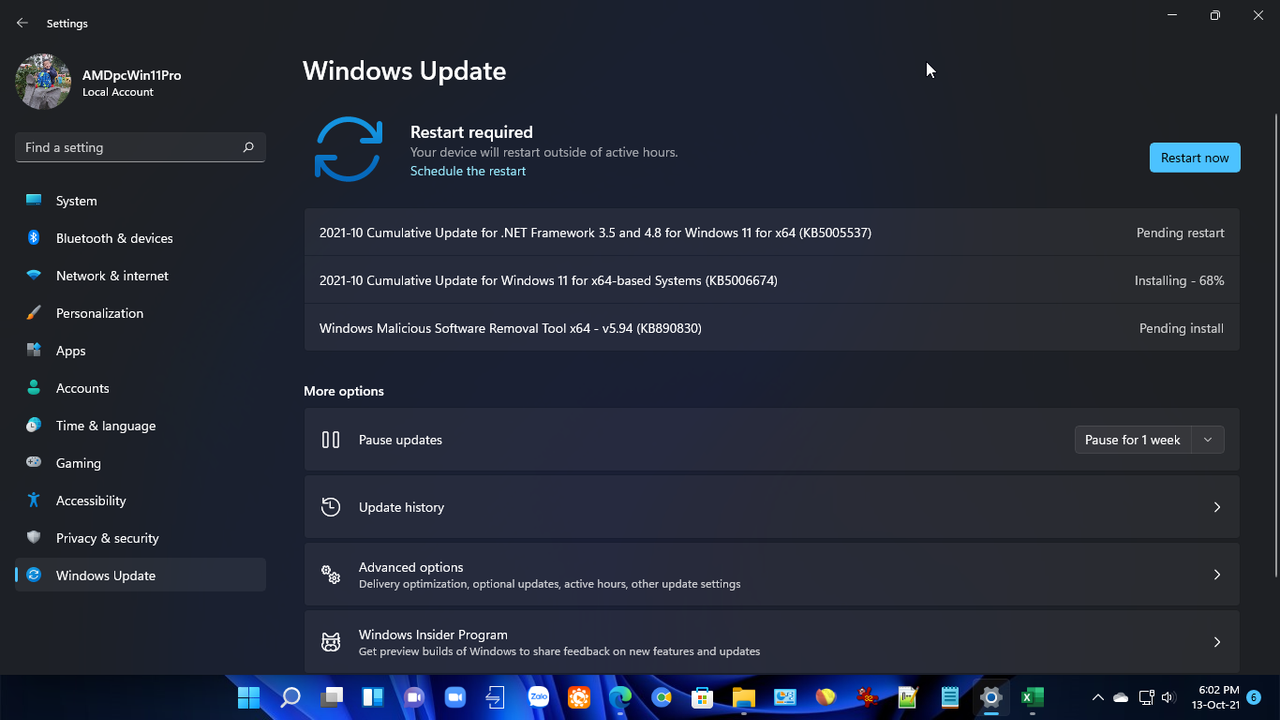This screenshot has width=1280, height=720.
Task: Click the Restart now button
Action: tap(1195, 158)
